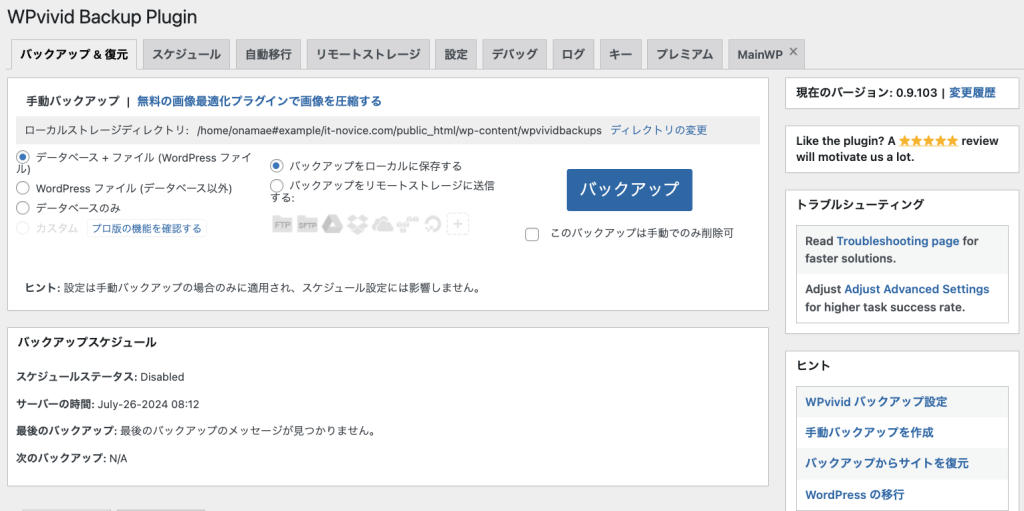Image resolution: width=1024 pixels, height=511 pixels.
Task: Choose the Amazon S3 storage icon
Action: (x=408, y=223)
